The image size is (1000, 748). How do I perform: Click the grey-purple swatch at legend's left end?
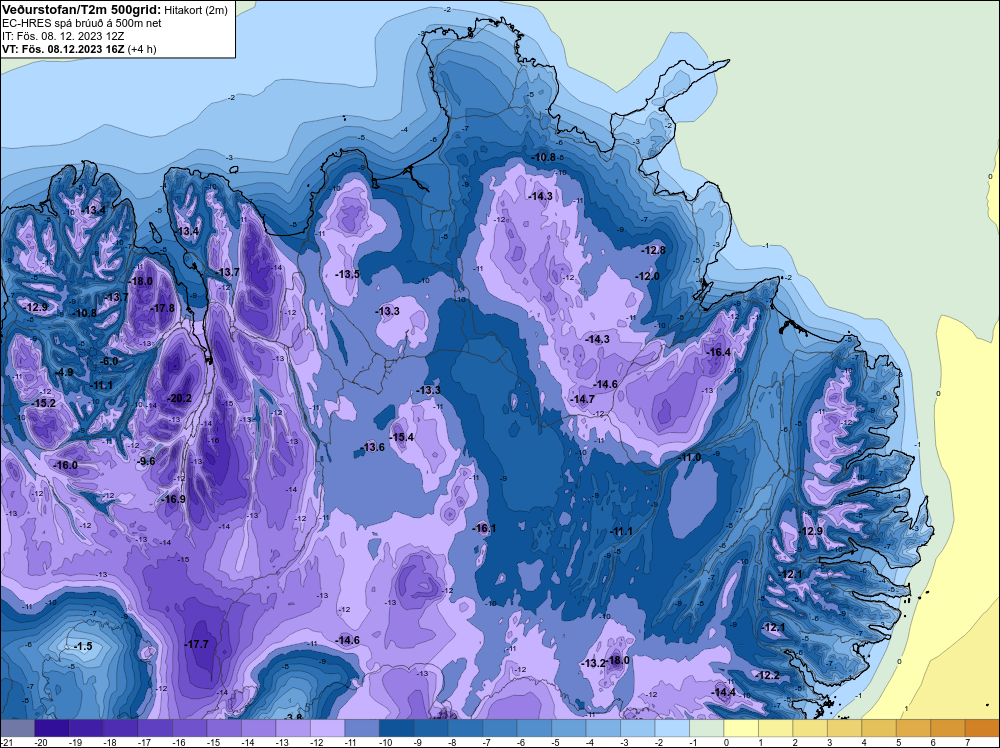coord(17,728)
